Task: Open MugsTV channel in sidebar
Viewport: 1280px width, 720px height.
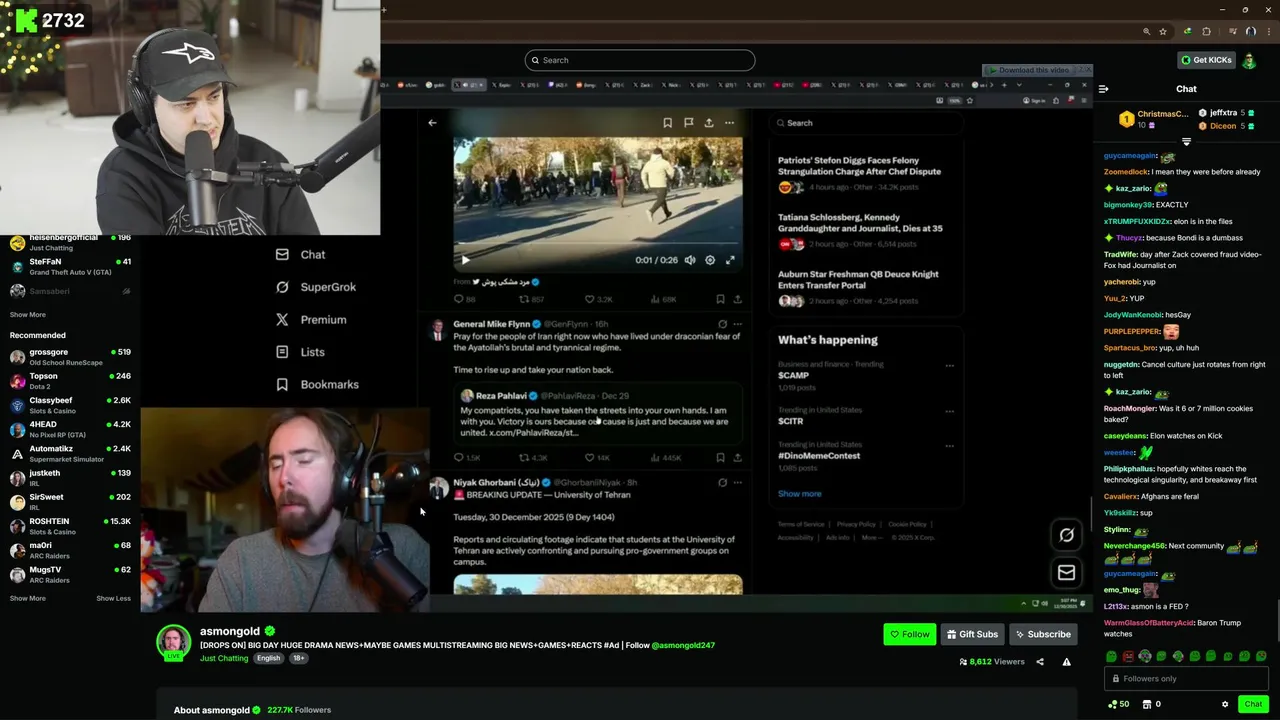Action: pos(70,575)
